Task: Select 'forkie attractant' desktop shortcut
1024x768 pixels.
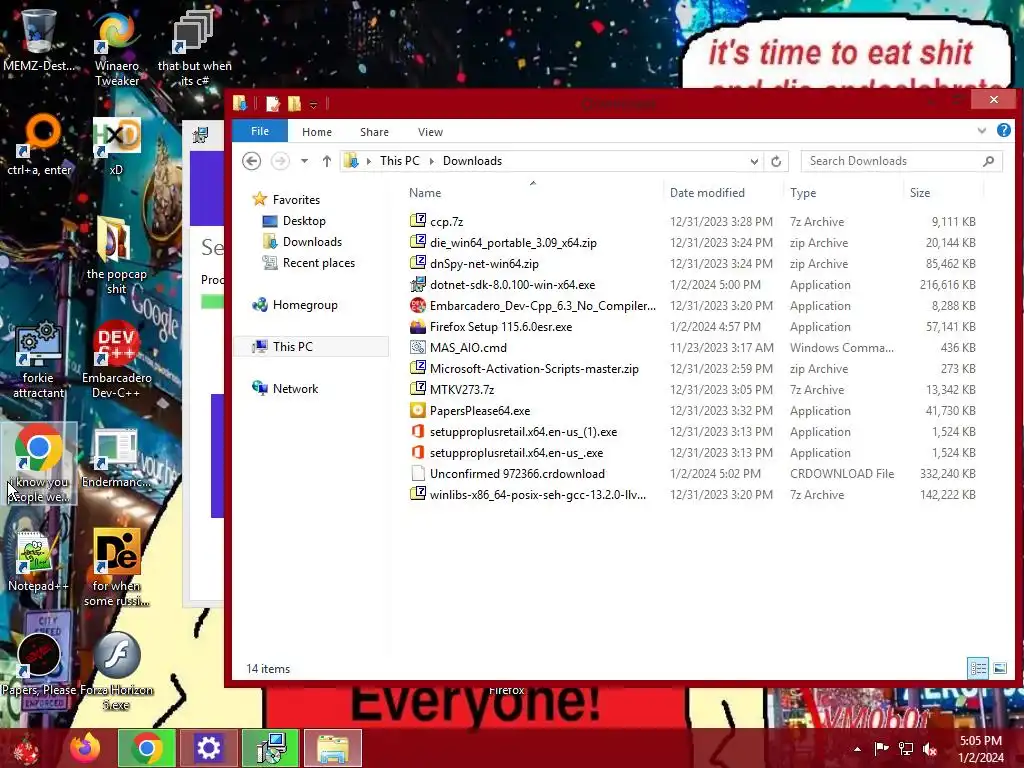Action: tap(39, 359)
